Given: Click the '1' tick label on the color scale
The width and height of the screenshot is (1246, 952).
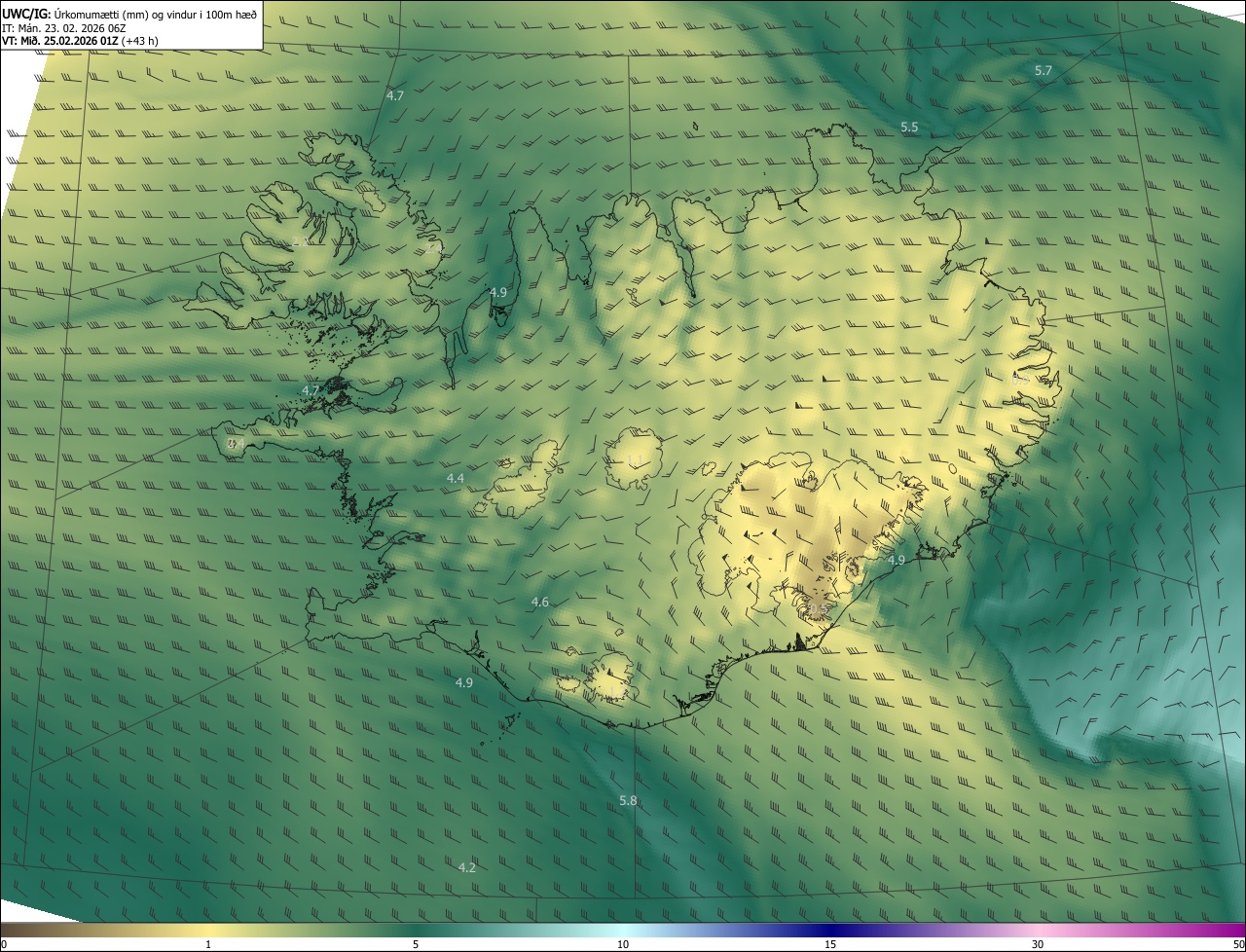Looking at the screenshot, I should [x=208, y=945].
